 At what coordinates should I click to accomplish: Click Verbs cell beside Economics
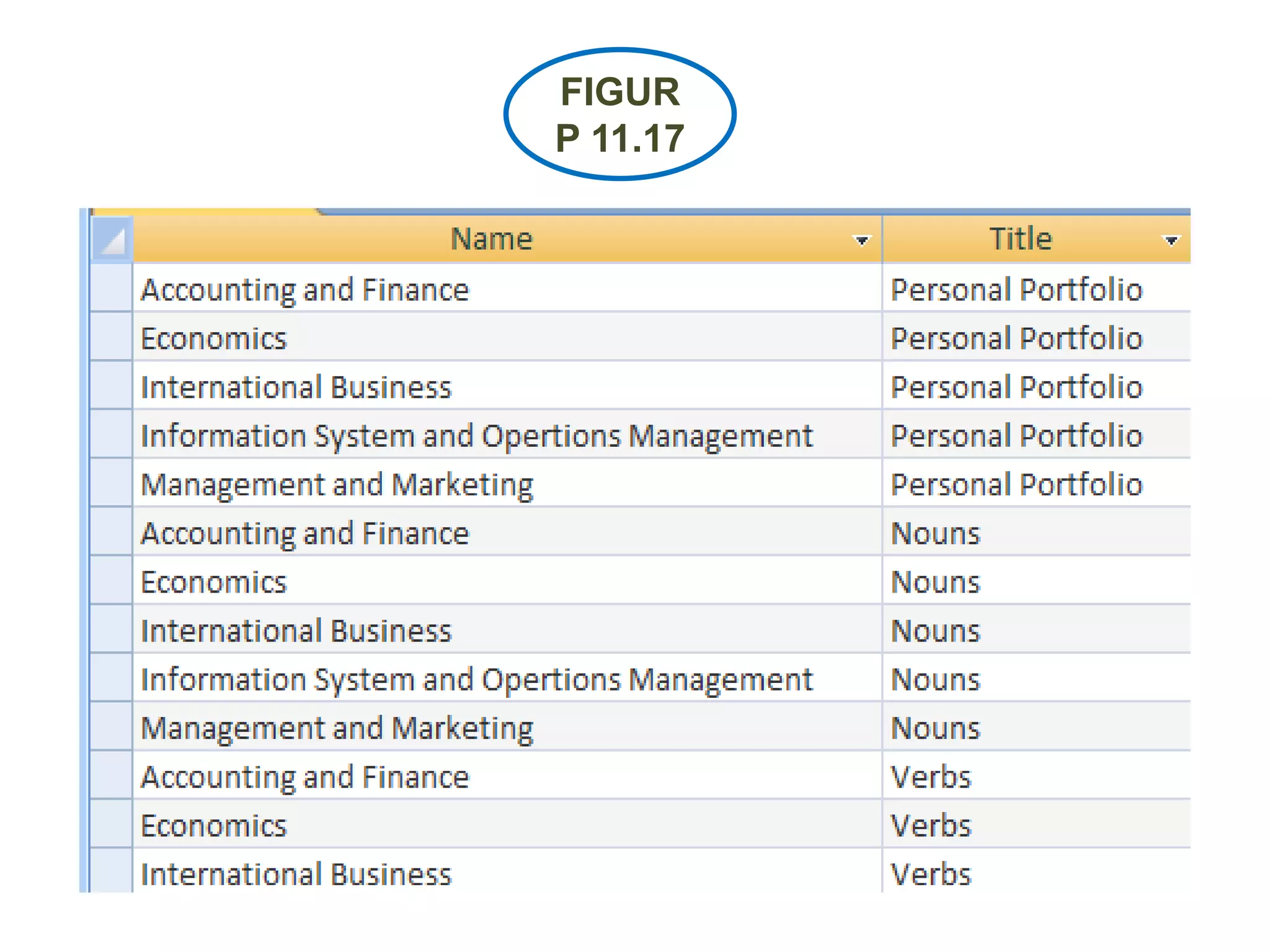click(x=931, y=826)
